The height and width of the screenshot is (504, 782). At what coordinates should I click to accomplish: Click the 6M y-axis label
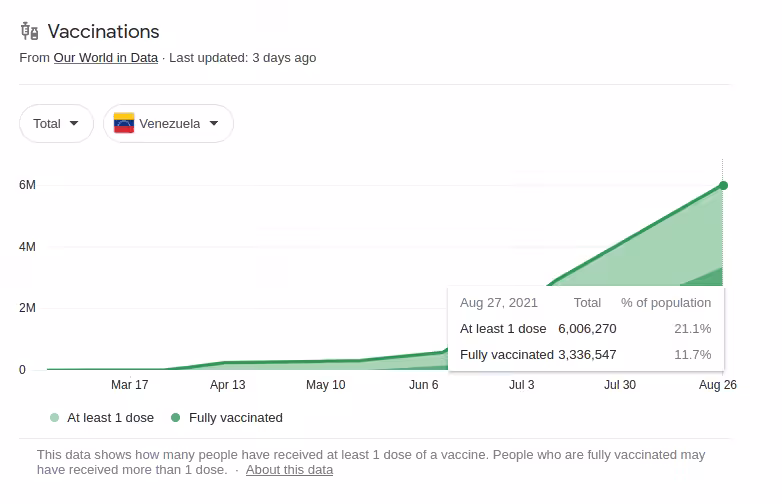coord(28,186)
